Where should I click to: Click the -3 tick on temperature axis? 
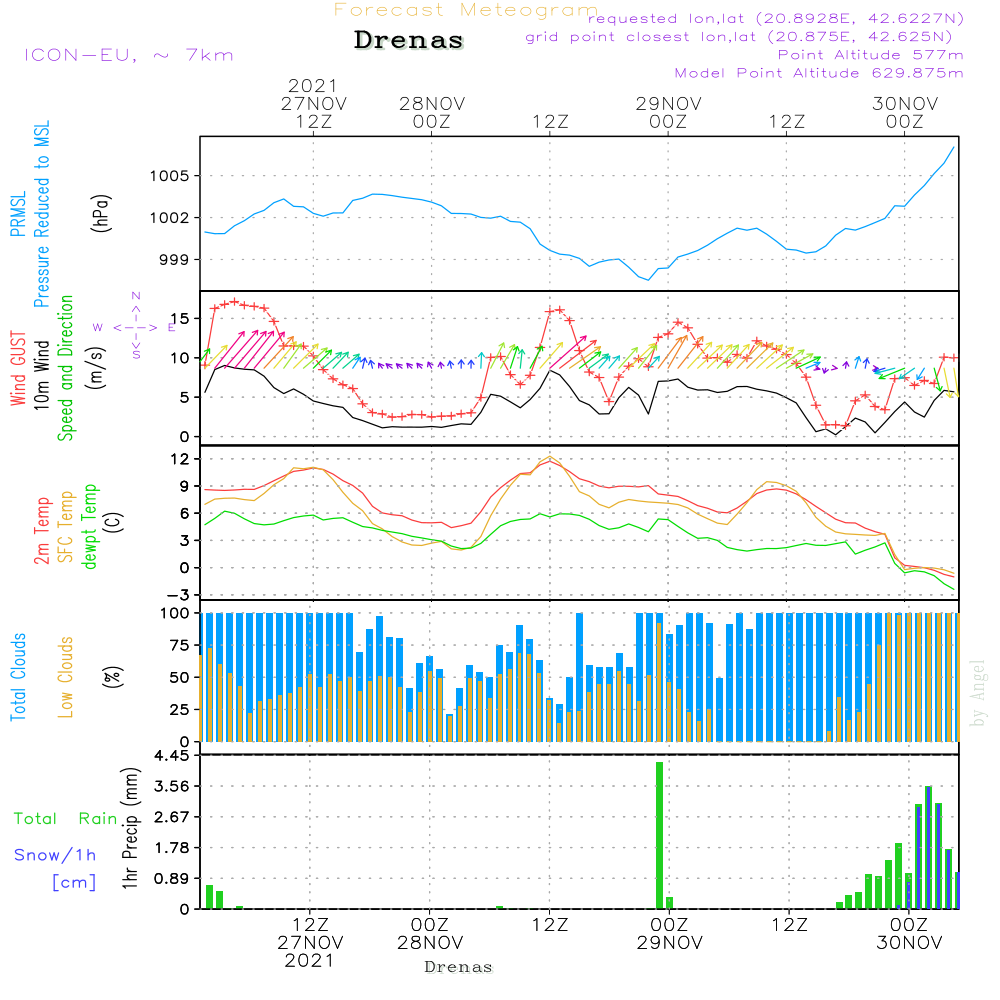point(178,595)
